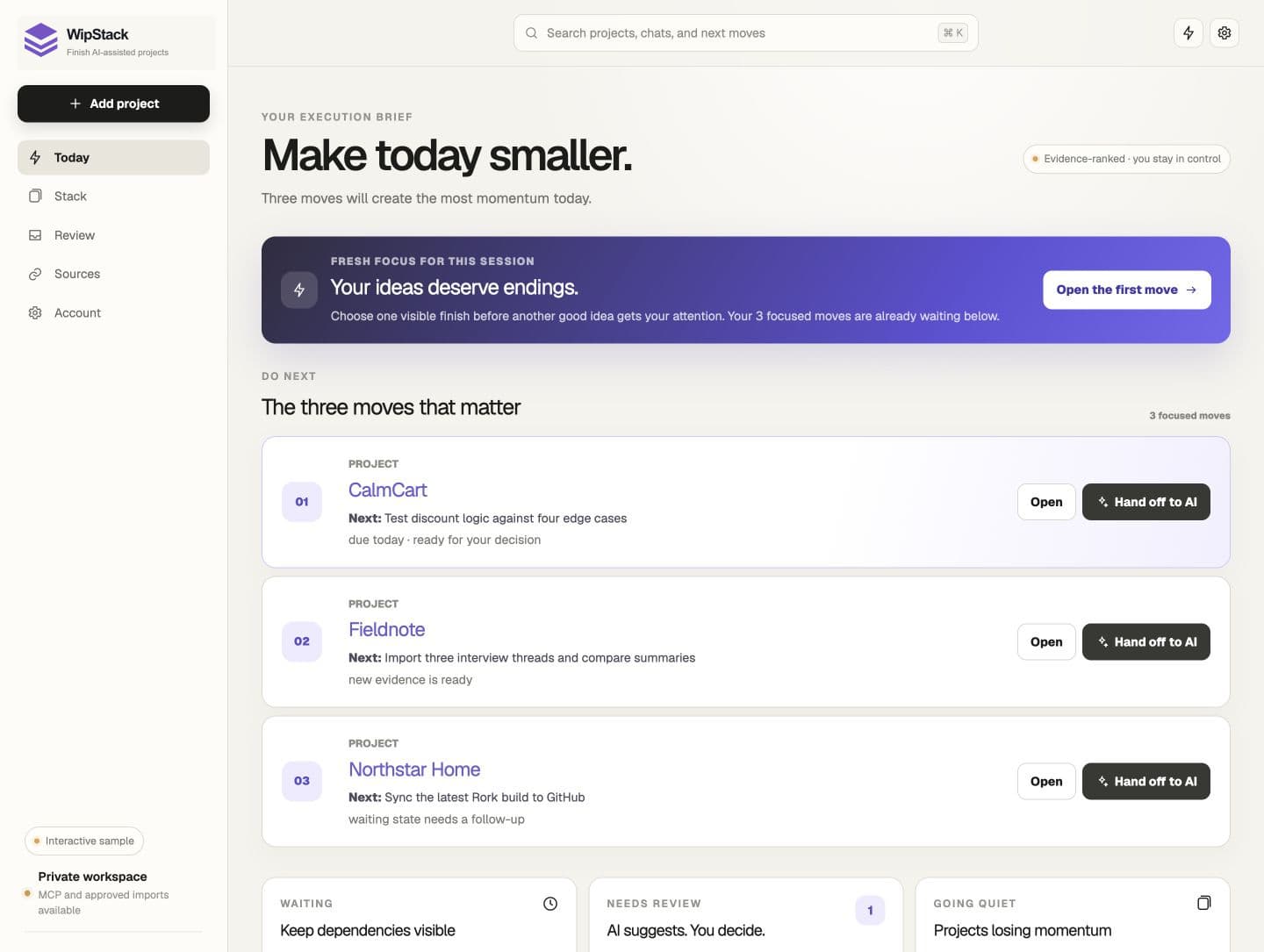Click the lightning bolt icon in top bar
The width and height of the screenshot is (1264, 952).
[1189, 33]
